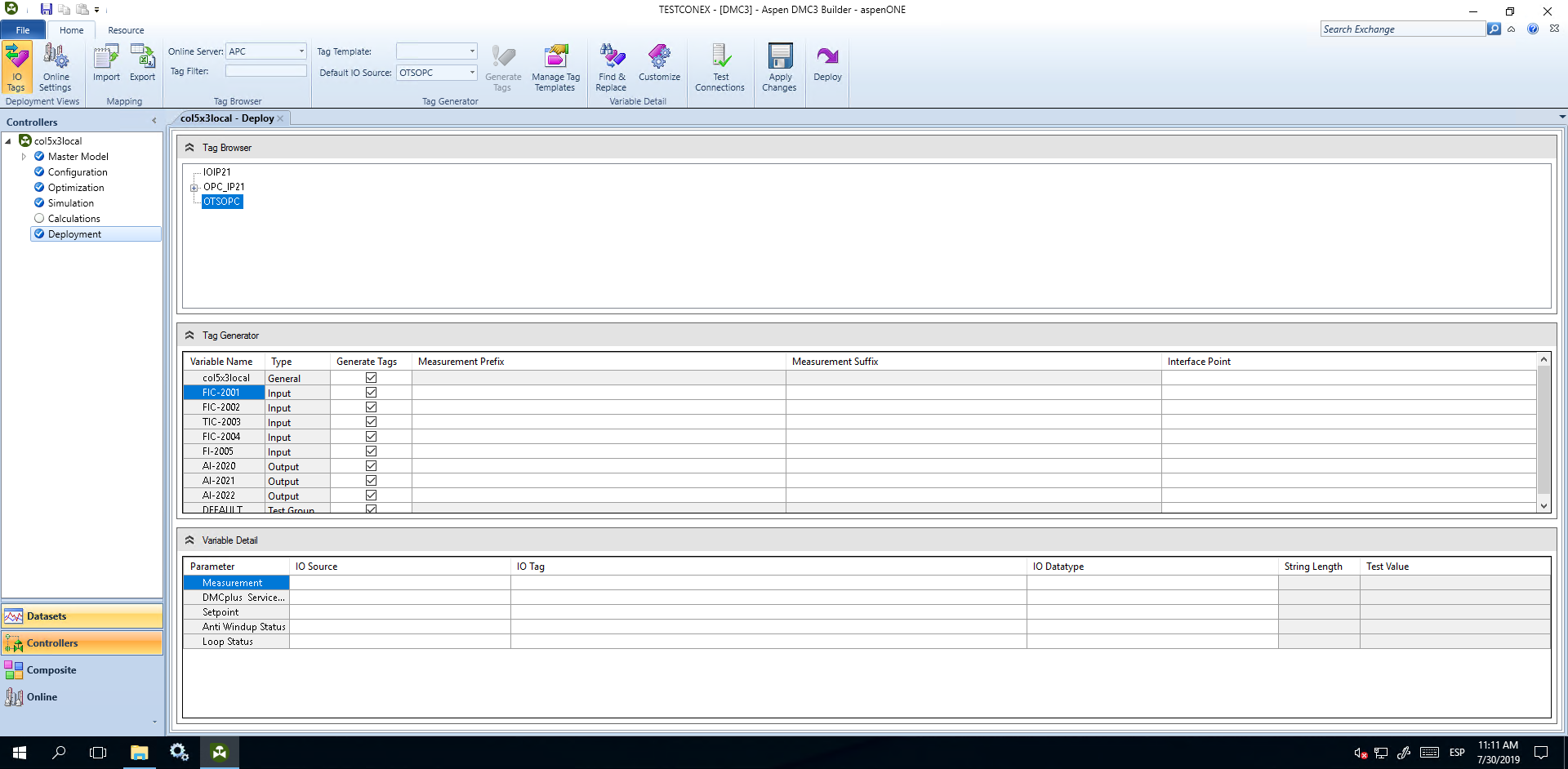The width and height of the screenshot is (1568, 769).
Task: Select Optimization in the controller tree
Action: [x=76, y=188]
